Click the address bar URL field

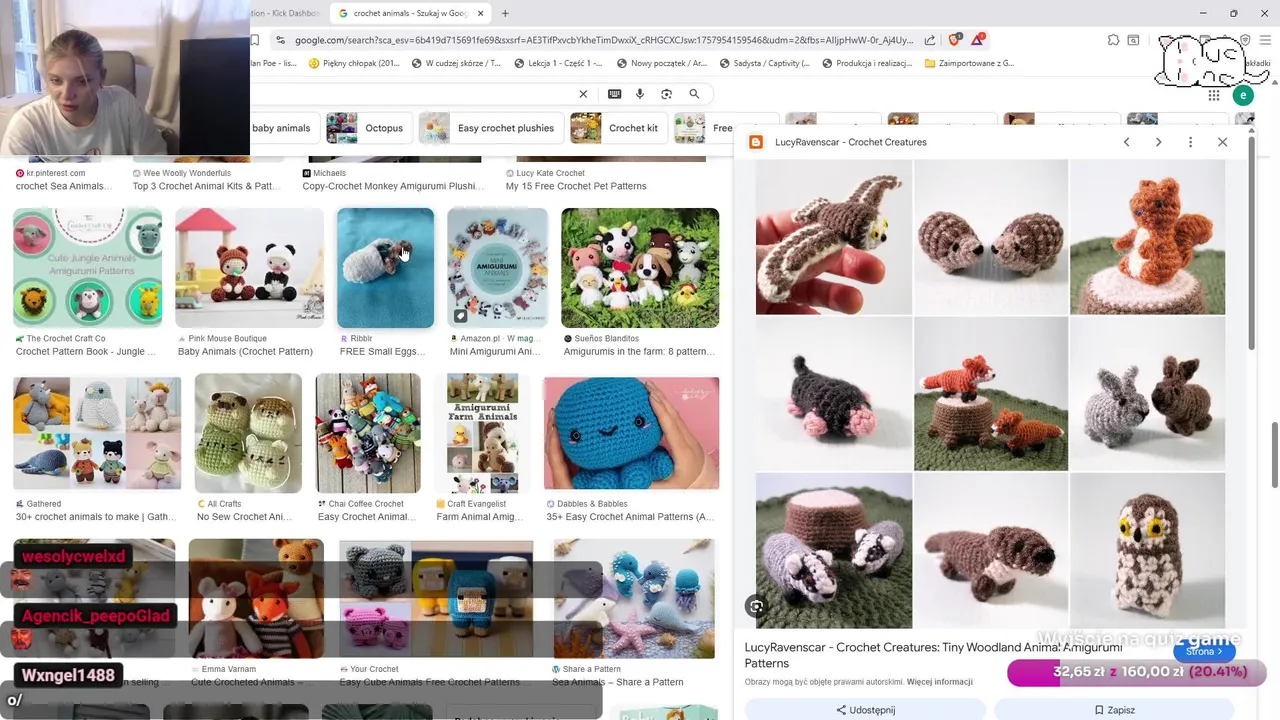(x=604, y=40)
